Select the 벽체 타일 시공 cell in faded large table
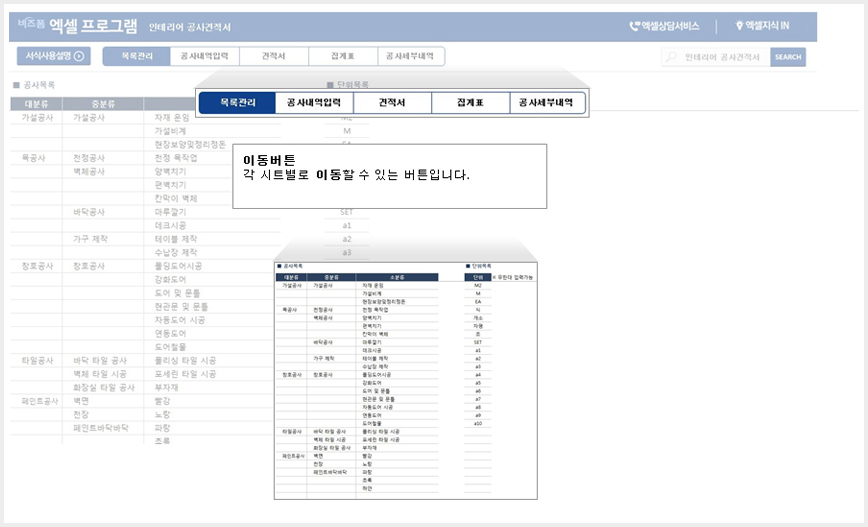The image size is (868, 527). click(100, 374)
